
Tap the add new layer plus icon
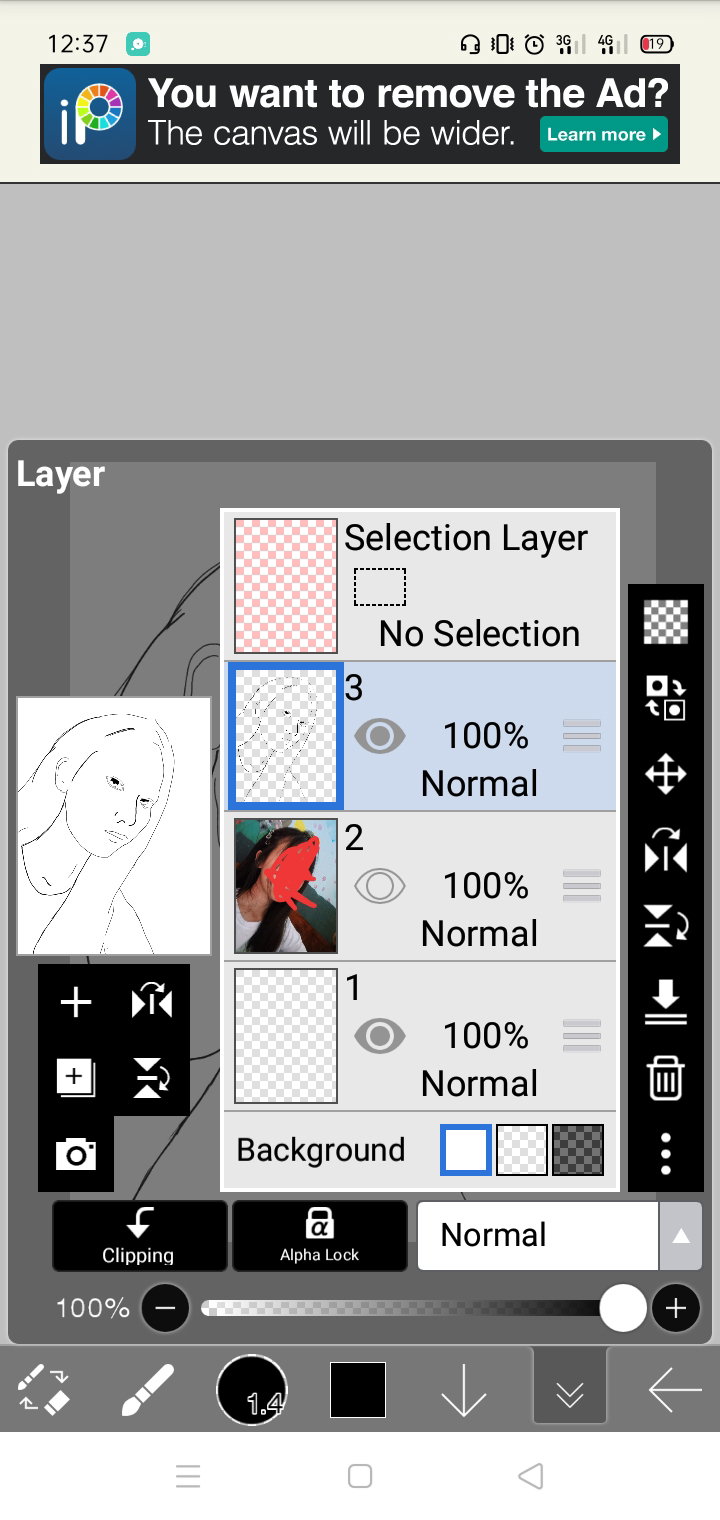(76, 1002)
